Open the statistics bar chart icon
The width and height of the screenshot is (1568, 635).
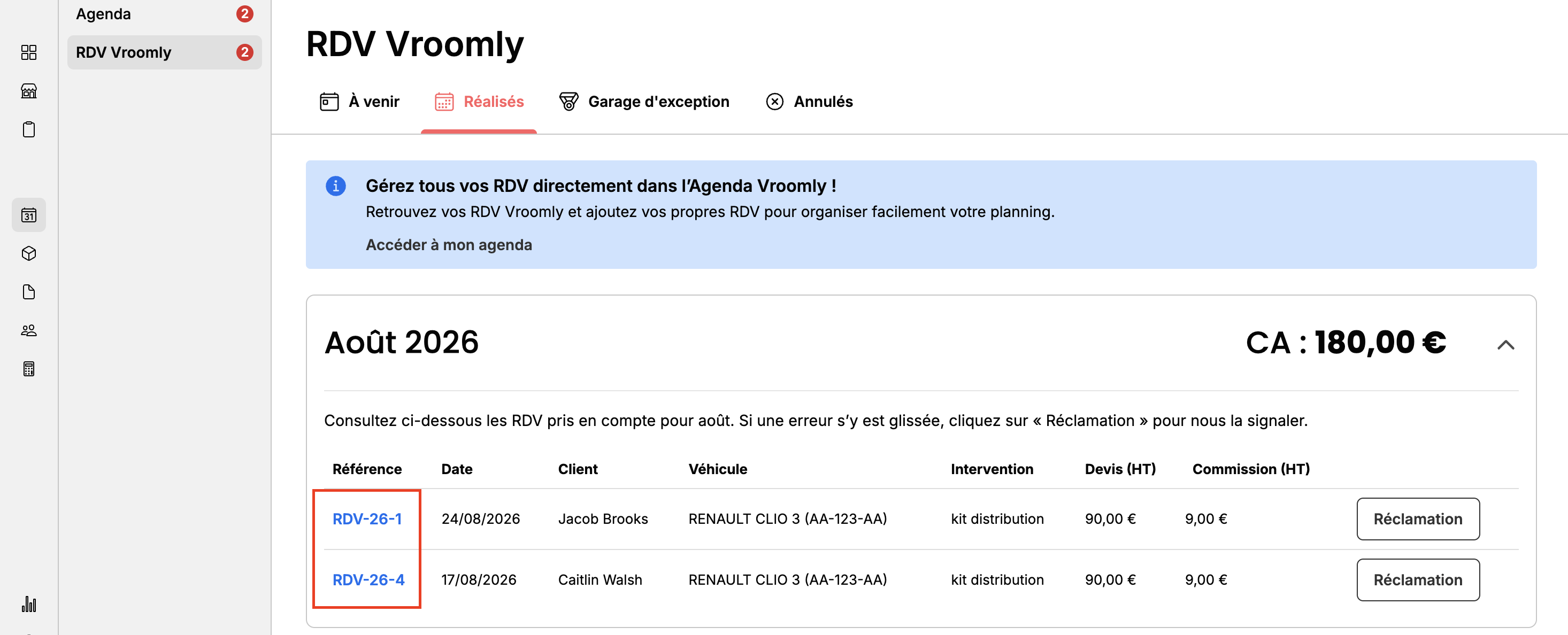[x=28, y=603]
